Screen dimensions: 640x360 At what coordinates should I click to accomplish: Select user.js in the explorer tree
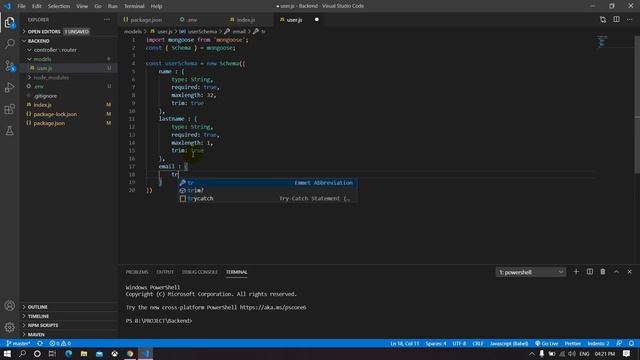[x=69, y=68]
